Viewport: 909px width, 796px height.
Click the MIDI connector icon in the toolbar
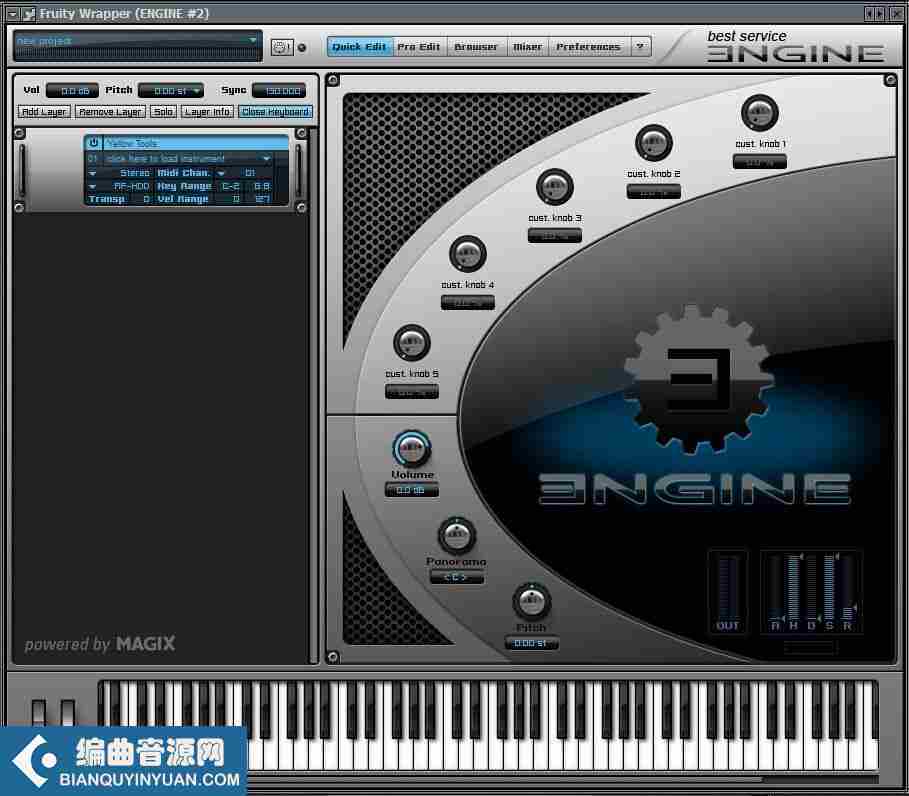[x=282, y=47]
